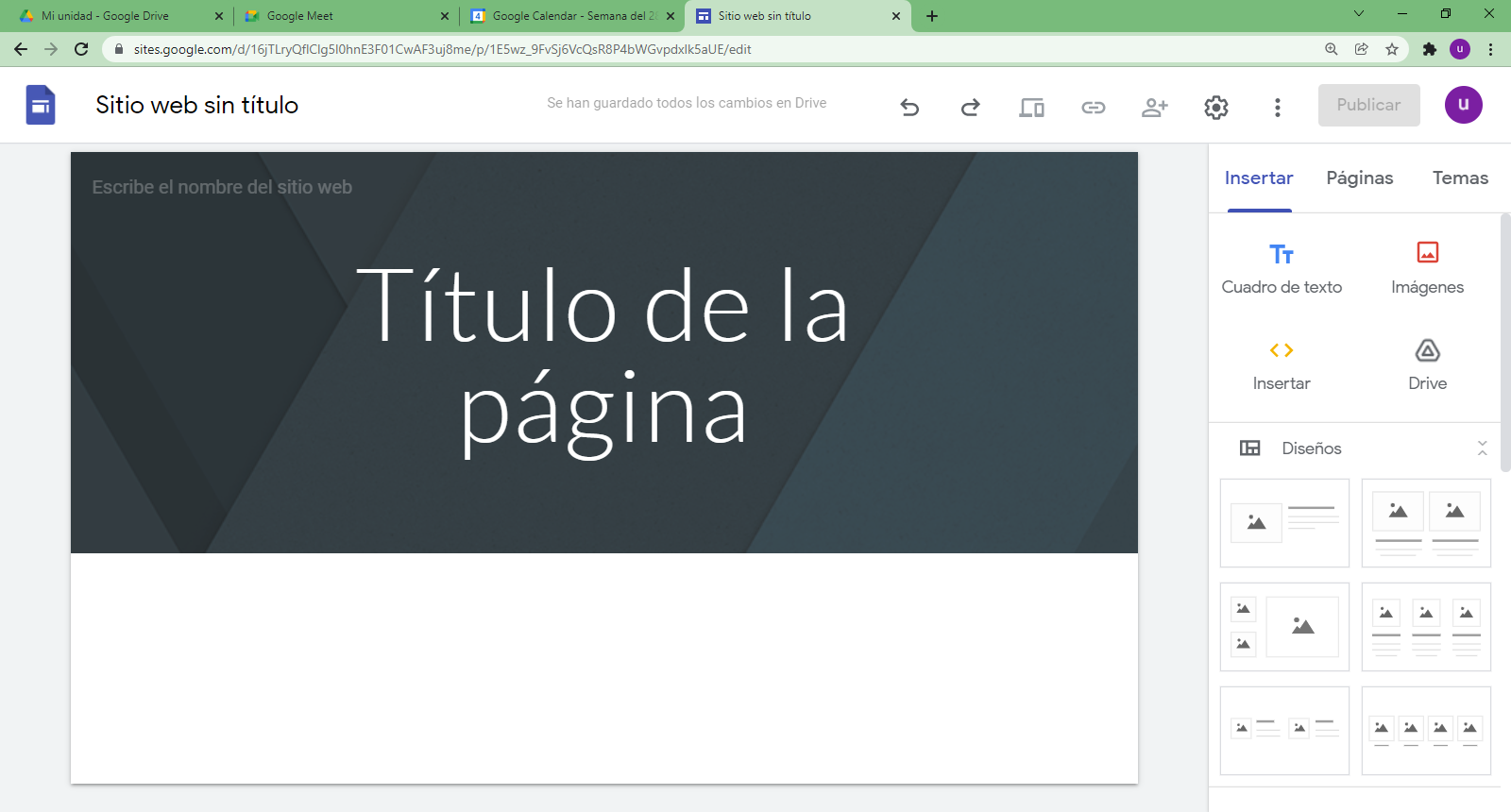Open the Chrome tab search dropdown
The width and height of the screenshot is (1511, 812).
pyautogui.click(x=1359, y=14)
